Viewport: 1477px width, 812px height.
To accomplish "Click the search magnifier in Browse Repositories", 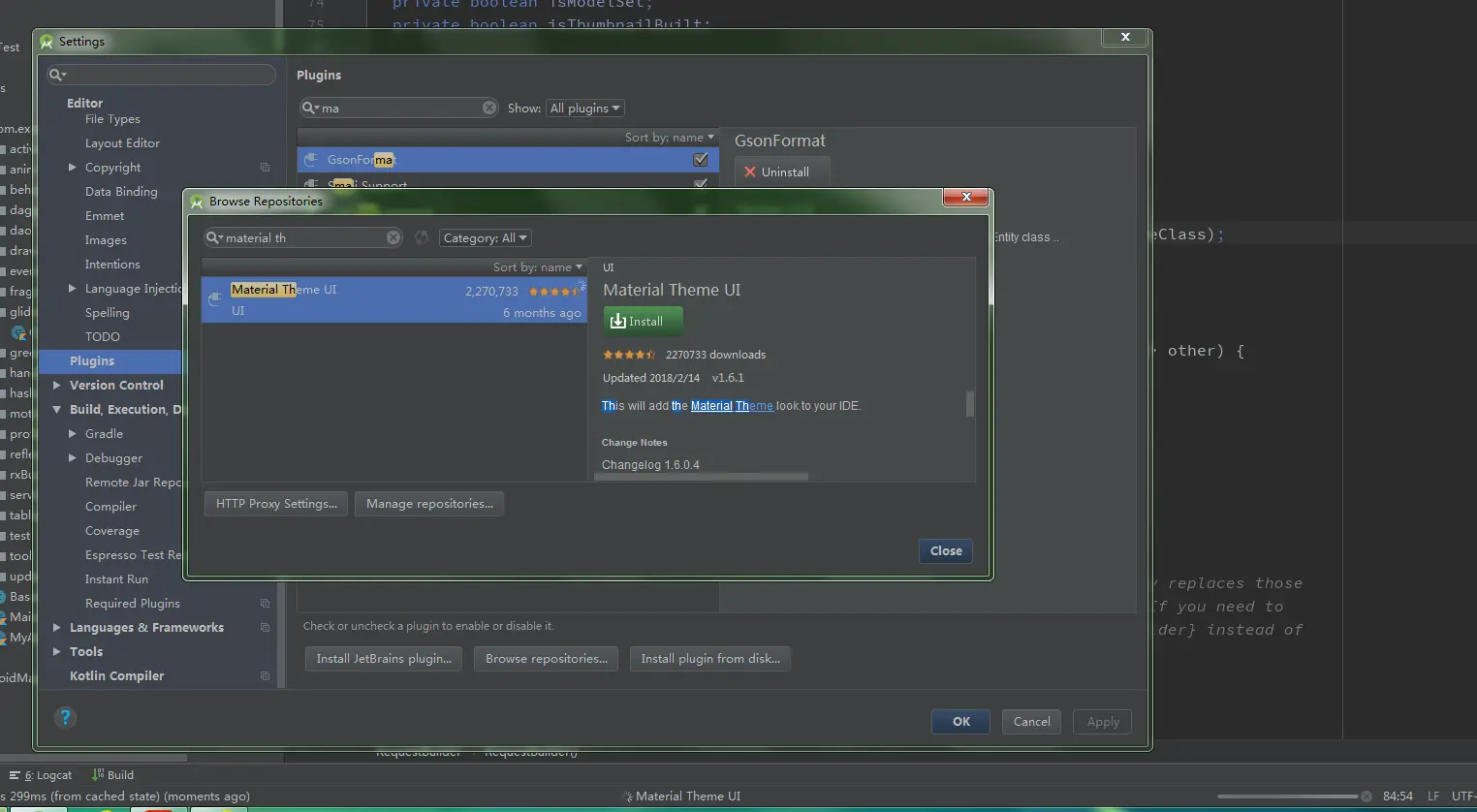I will click(x=213, y=237).
